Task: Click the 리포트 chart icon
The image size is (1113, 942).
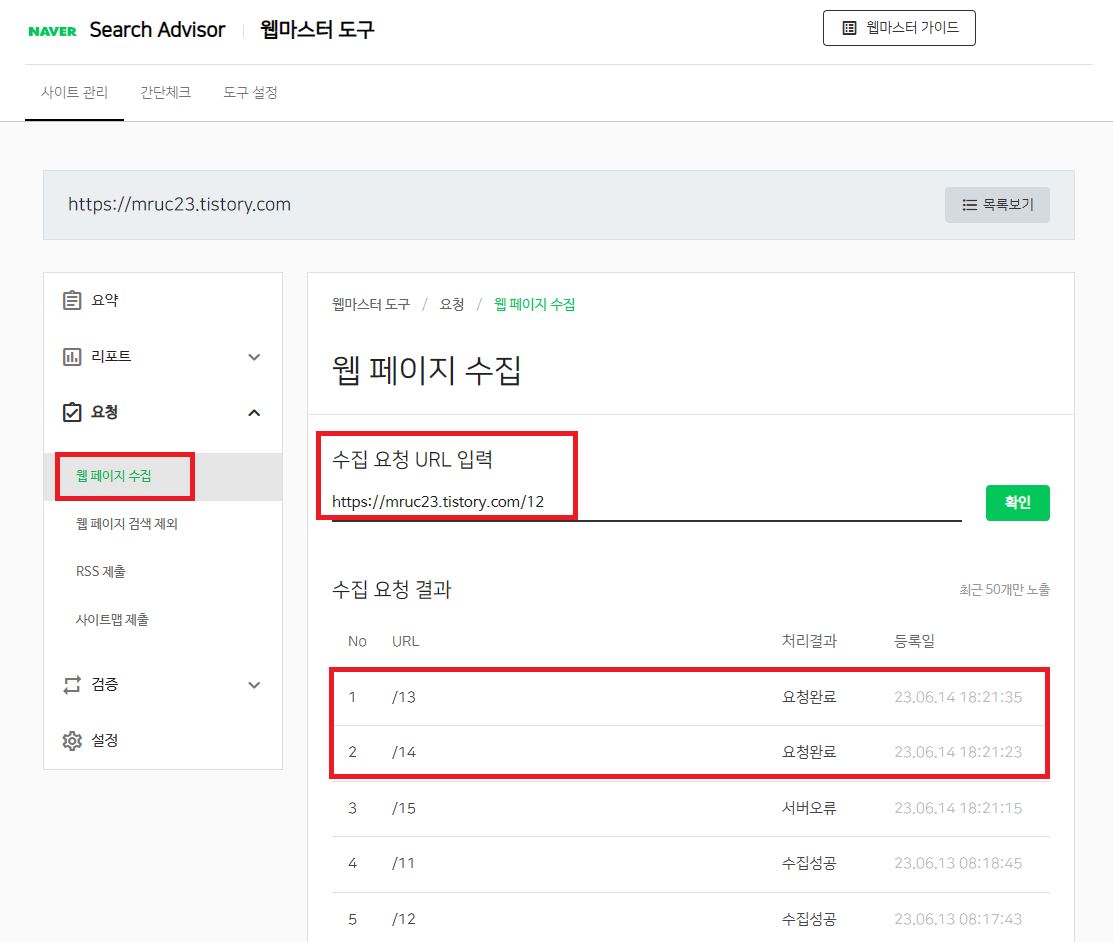Action: [72, 356]
